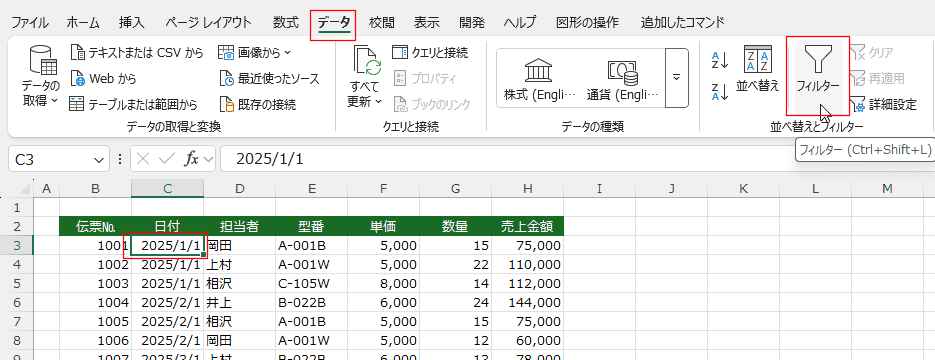Open クエリと接続 pane
Screen dimensions: 935x360
click(x=431, y=52)
